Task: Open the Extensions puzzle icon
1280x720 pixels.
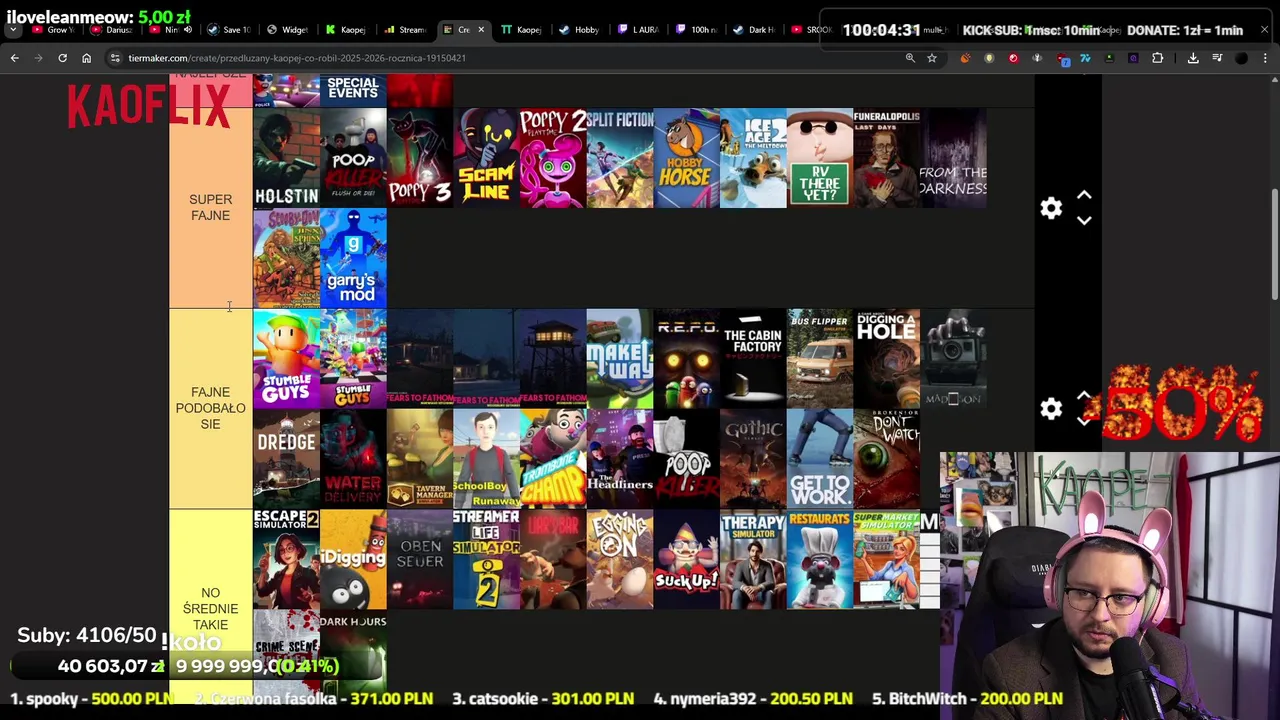Action: pyautogui.click(x=1157, y=58)
